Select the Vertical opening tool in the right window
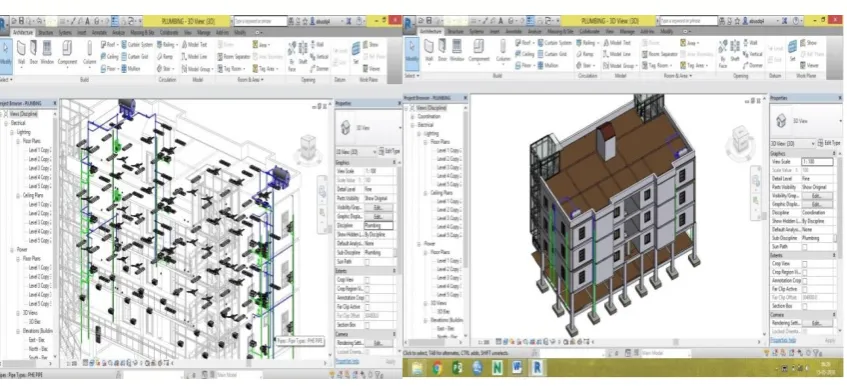Image resolution: width=847 pixels, height=386 pixels. click(x=752, y=54)
